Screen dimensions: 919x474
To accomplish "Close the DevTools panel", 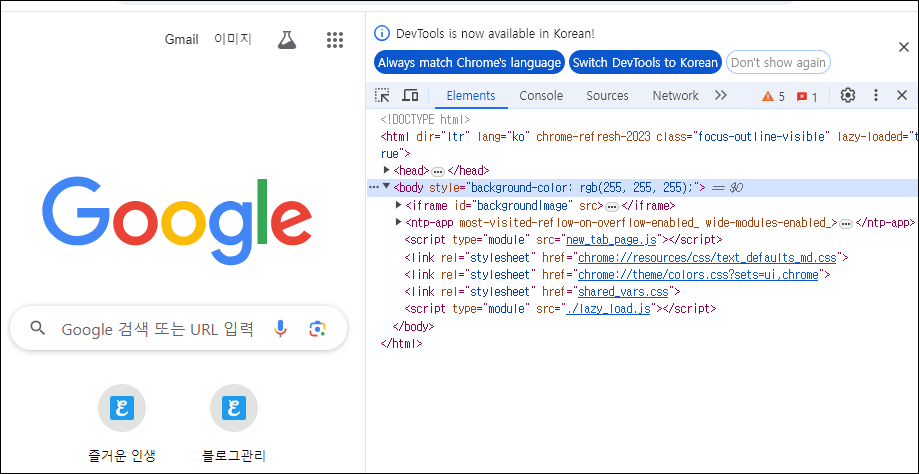I will 902,95.
